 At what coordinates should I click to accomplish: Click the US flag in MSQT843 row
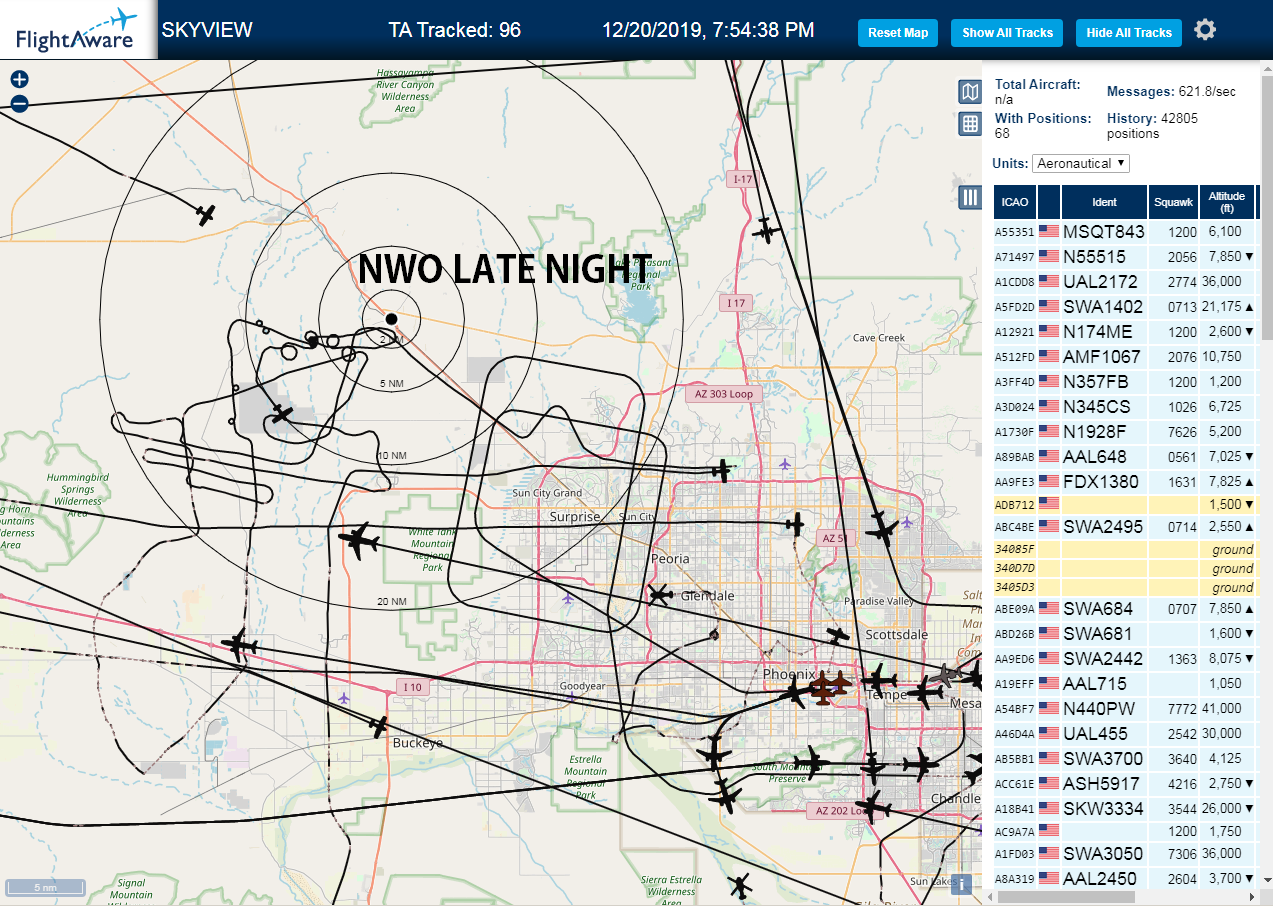click(x=1048, y=231)
